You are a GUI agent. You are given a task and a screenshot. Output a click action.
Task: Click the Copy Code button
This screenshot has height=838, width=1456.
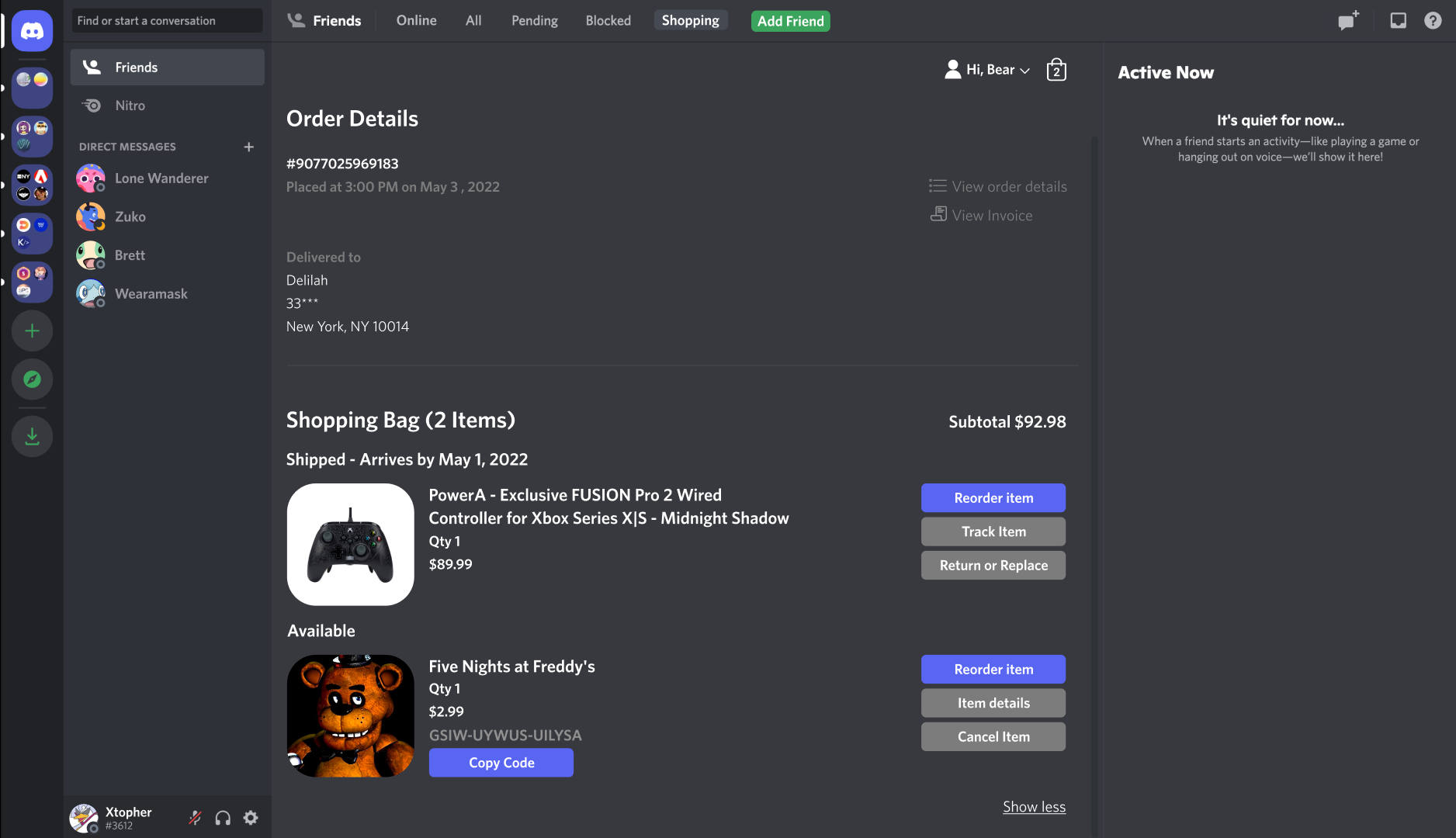[x=501, y=763]
